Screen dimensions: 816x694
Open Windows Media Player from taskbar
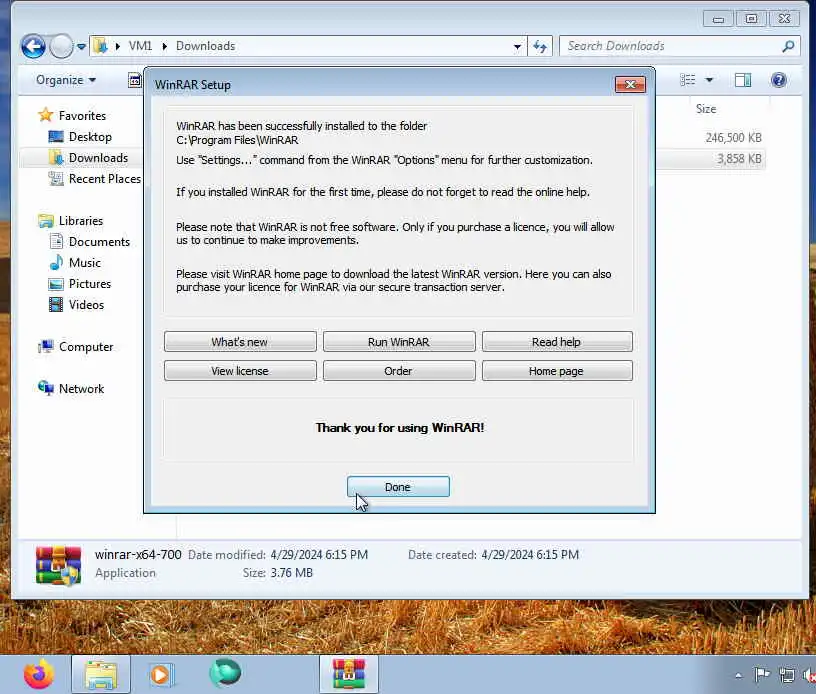click(x=161, y=675)
